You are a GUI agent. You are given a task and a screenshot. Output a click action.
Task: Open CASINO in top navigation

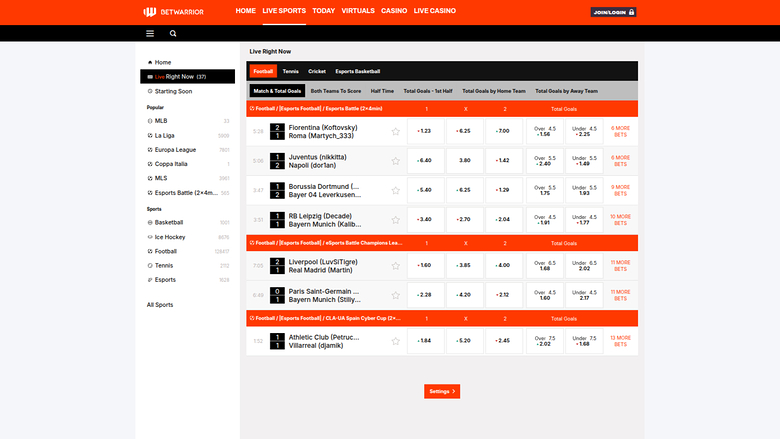coord(394,11)
